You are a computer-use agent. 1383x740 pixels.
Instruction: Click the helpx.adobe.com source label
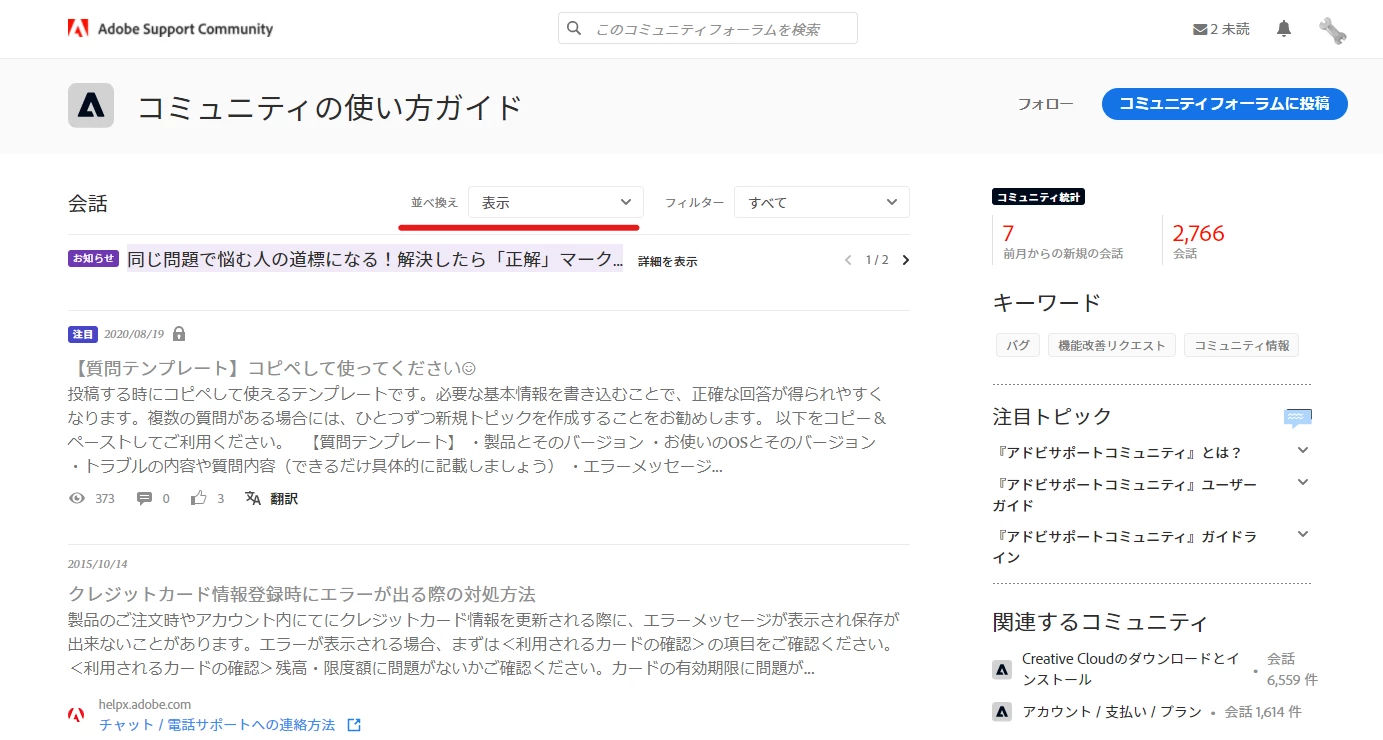[x=145, y=704]
